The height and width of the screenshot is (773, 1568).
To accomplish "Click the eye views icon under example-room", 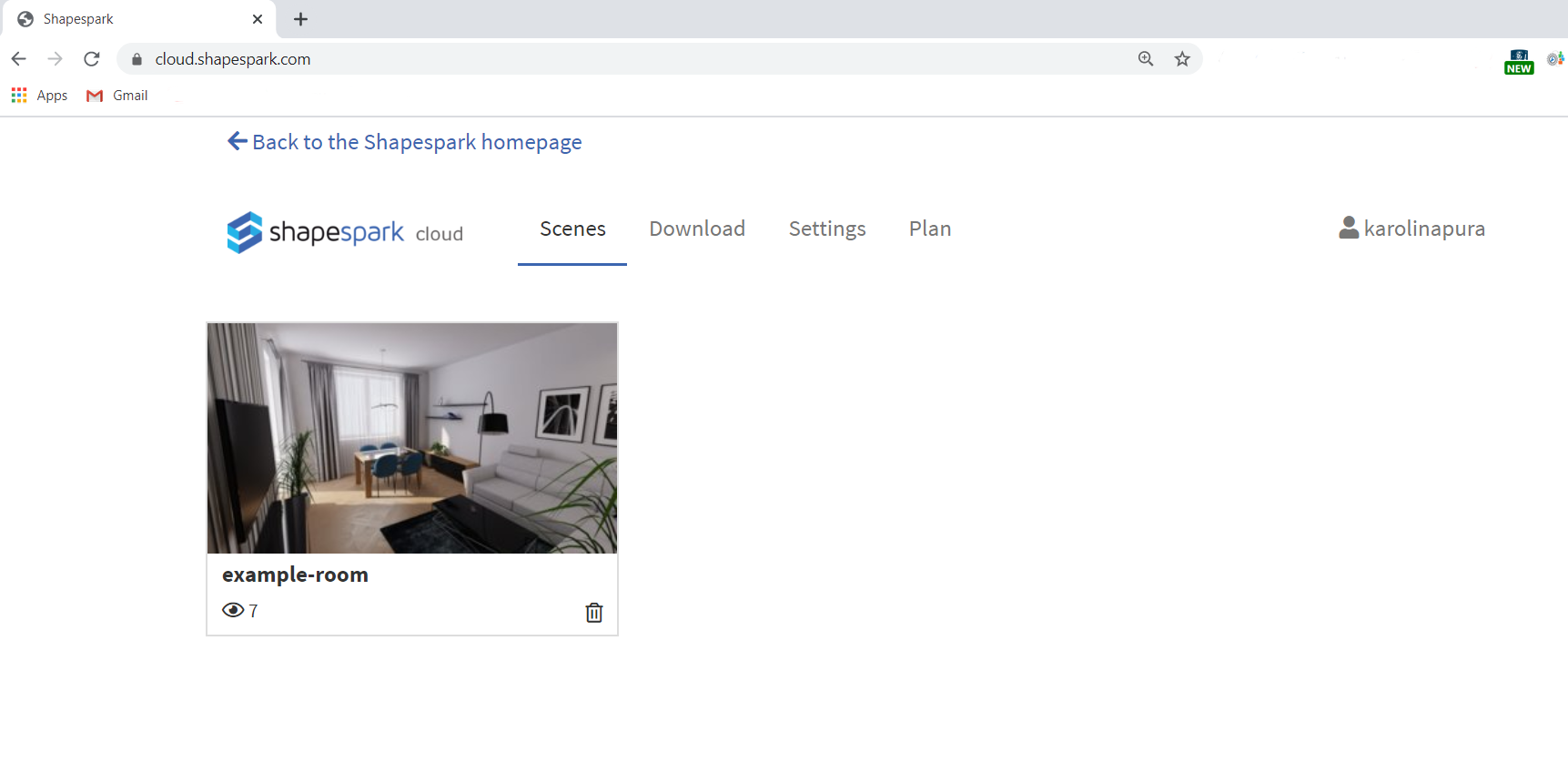I will (x=233, y=610).
